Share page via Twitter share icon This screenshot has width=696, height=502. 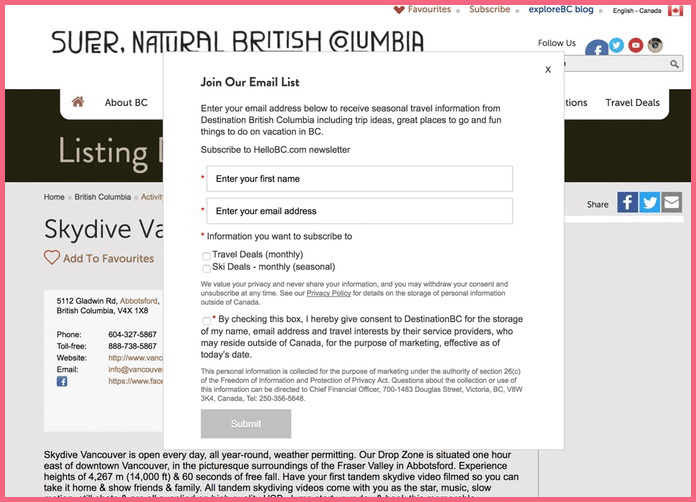[x=649, y=202]
